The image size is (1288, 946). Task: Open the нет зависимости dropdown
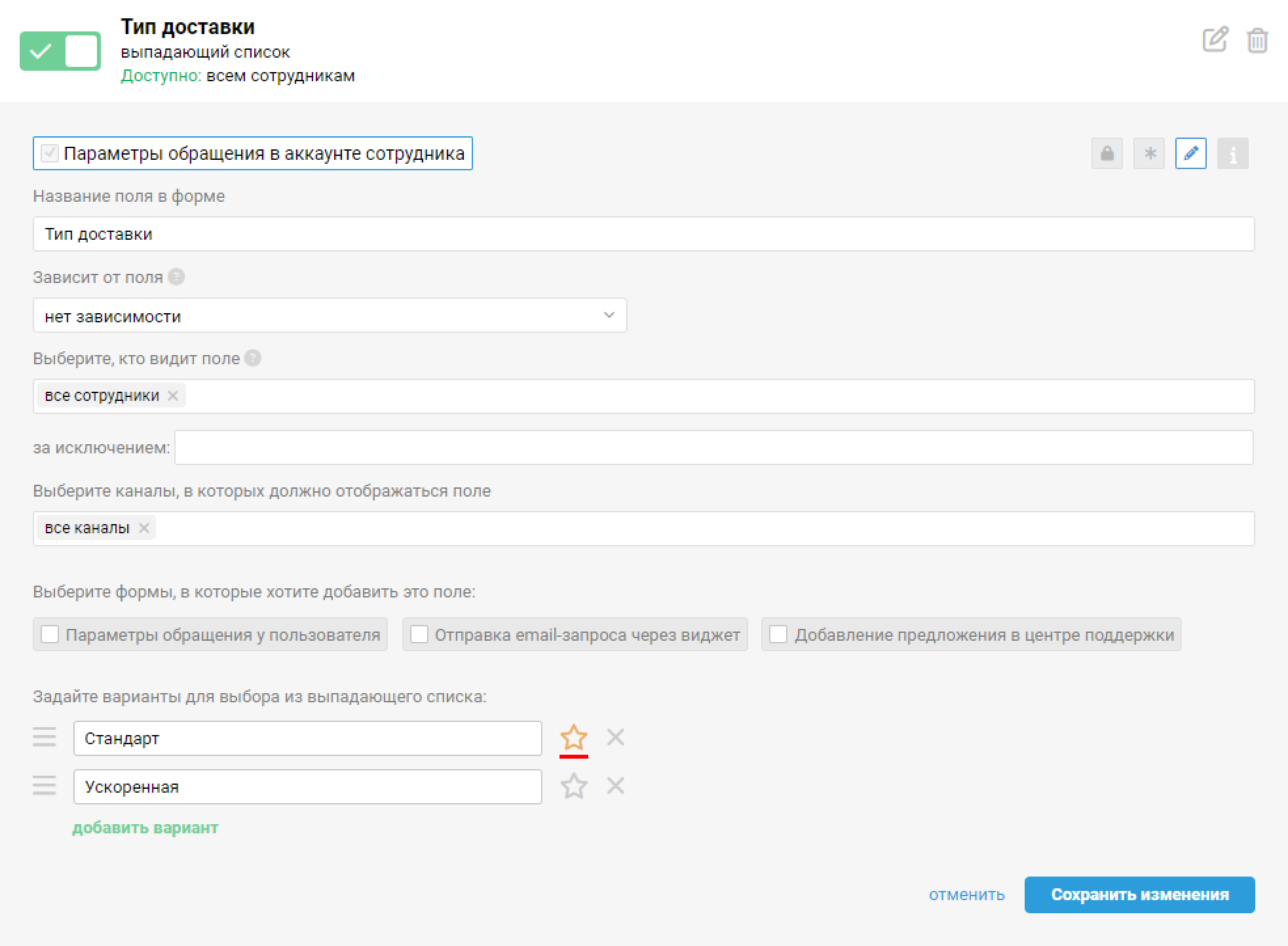[330, 315]
